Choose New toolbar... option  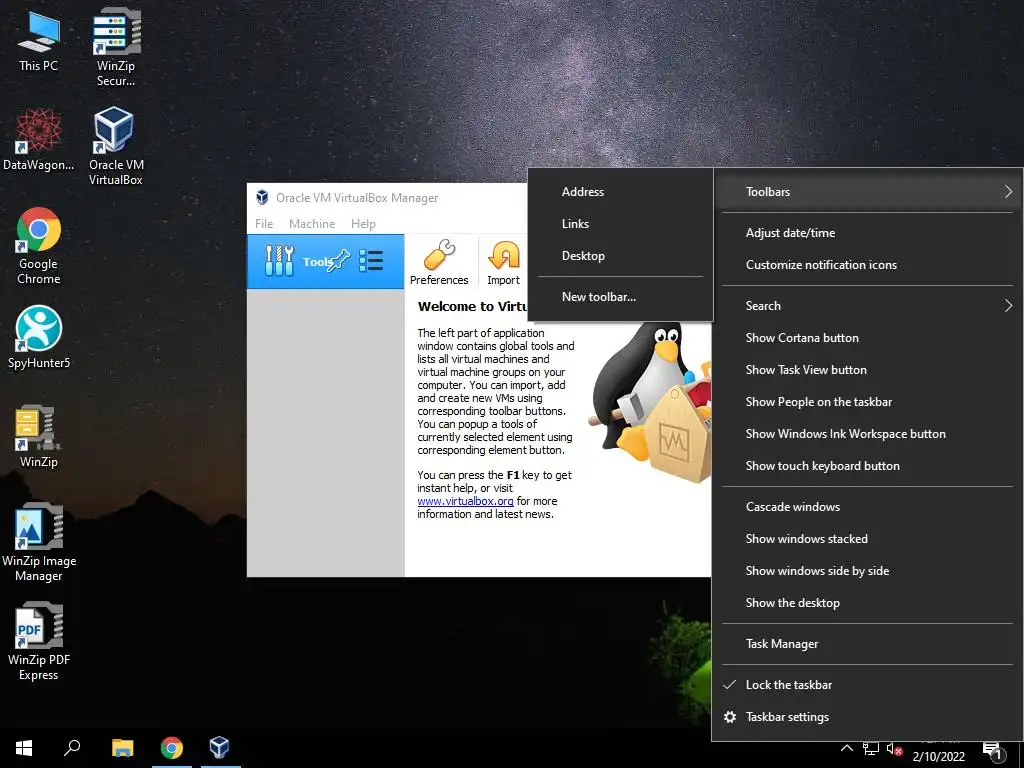pyautogui.click(x=620, y=296)
